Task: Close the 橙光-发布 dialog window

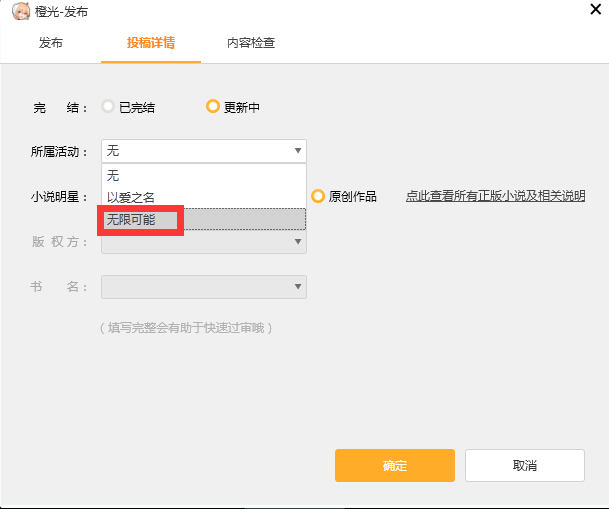Action: point(595,10)
